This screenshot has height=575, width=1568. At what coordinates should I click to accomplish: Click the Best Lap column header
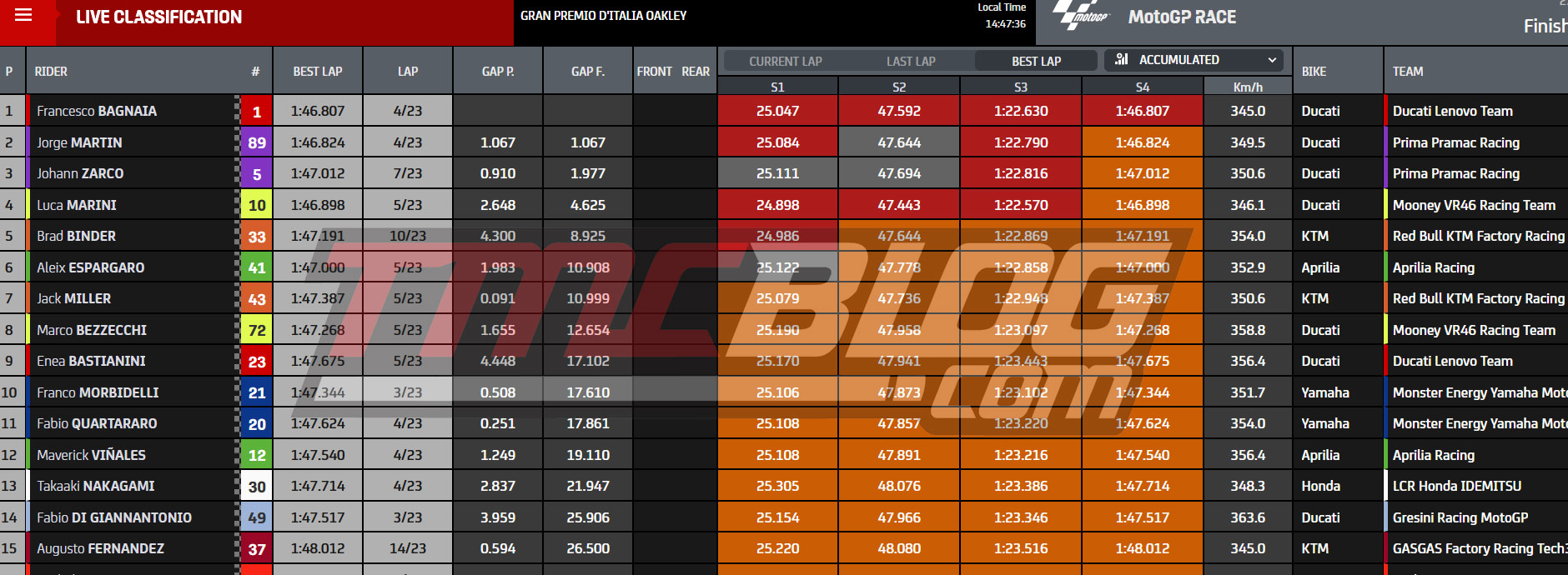click(x=318, y=72)
